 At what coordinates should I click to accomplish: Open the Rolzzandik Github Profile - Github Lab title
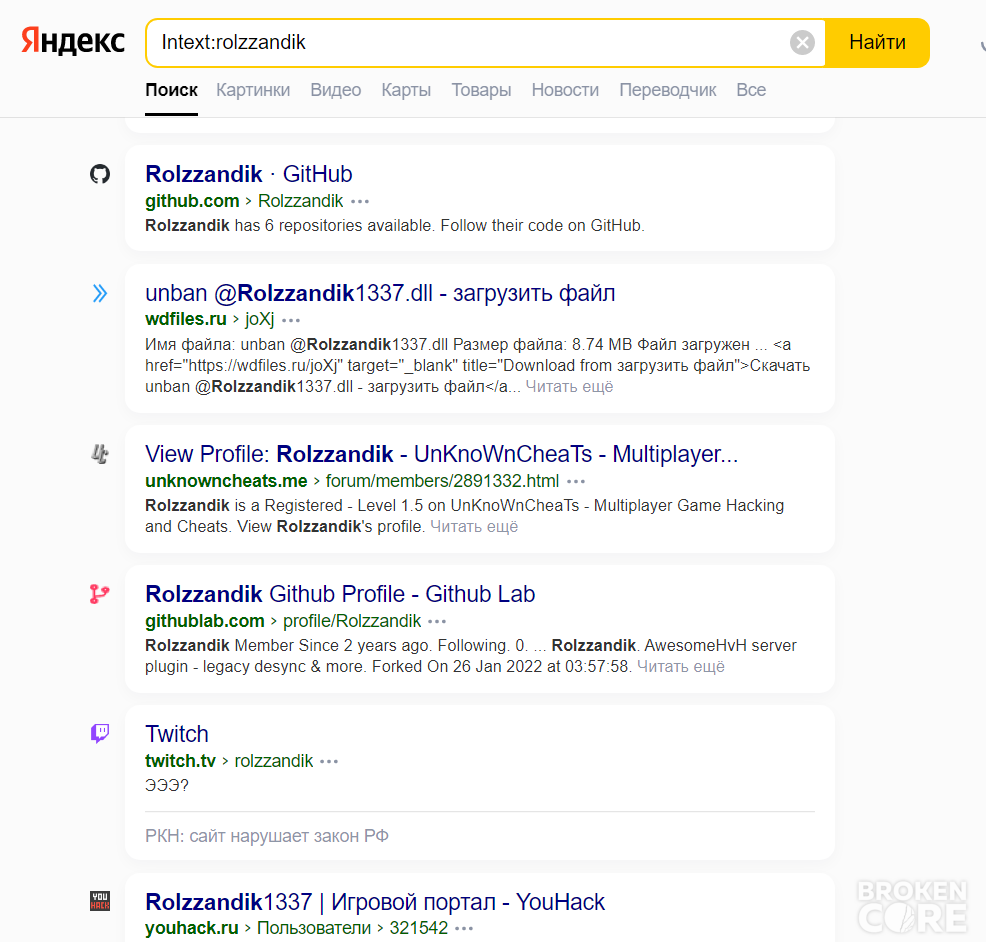click(340, 594)
